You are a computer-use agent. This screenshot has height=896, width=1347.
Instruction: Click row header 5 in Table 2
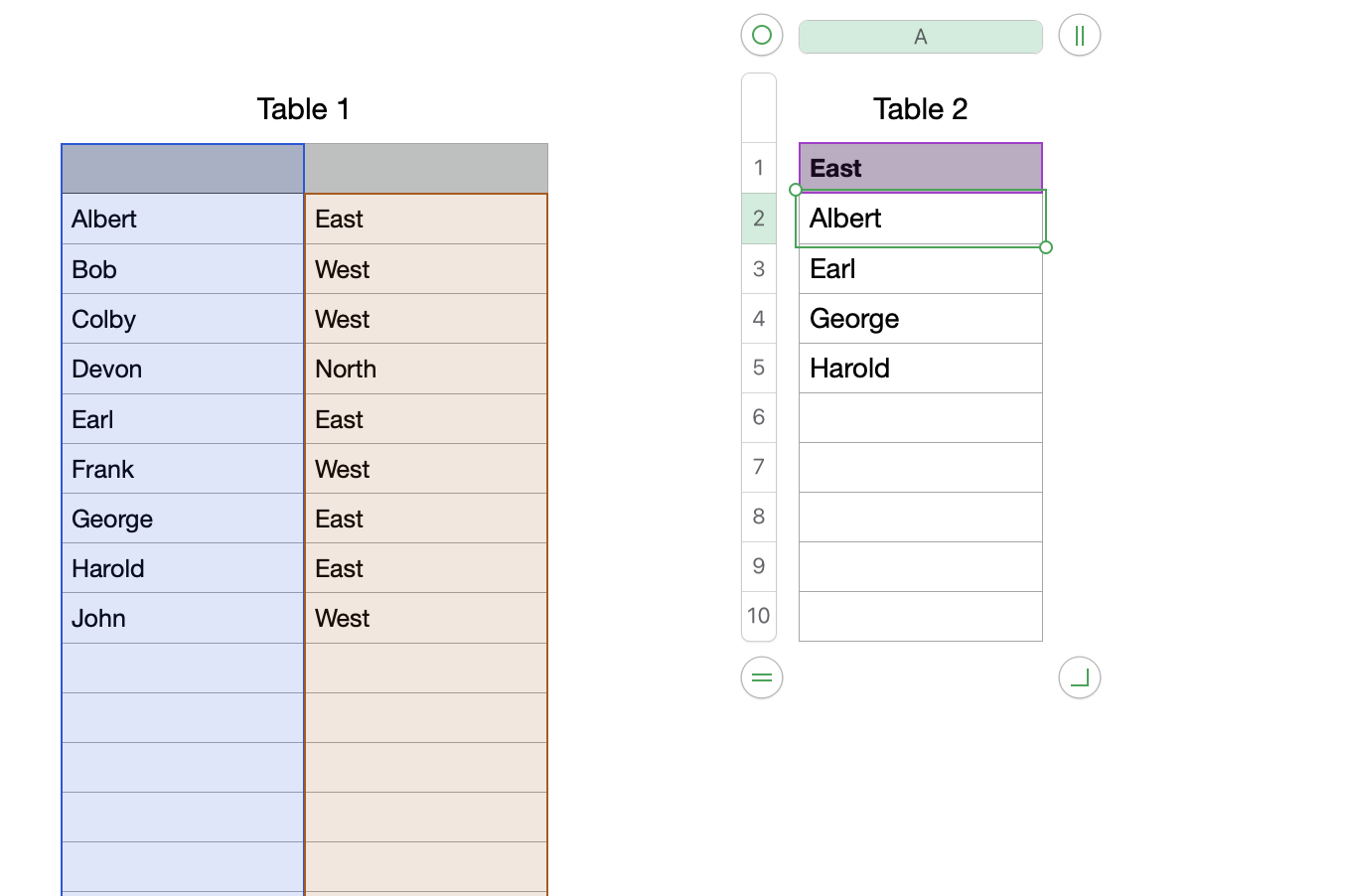(759, 368)
